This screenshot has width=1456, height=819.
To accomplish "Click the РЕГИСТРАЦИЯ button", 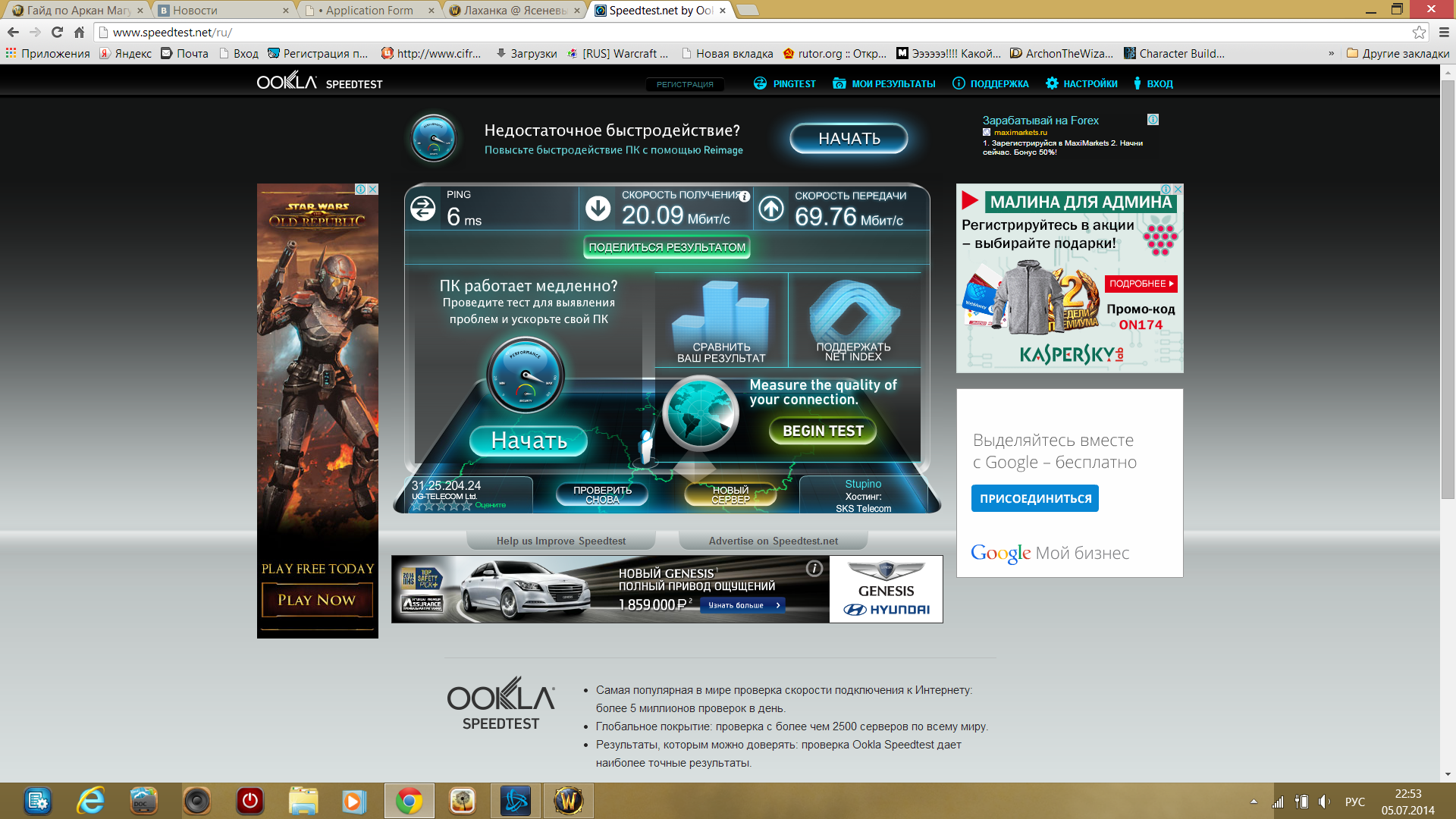I will 685,84.
